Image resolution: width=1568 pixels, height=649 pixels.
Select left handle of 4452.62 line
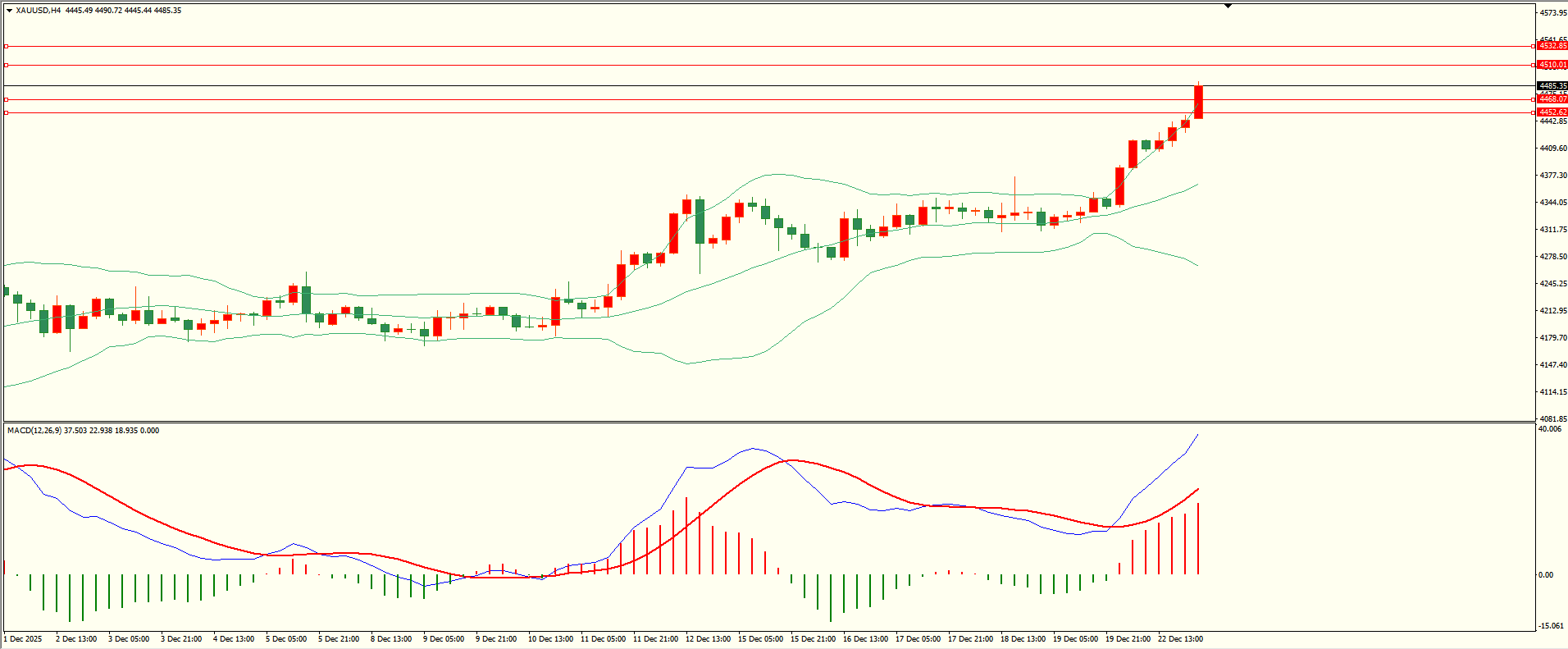pos(7,112)
